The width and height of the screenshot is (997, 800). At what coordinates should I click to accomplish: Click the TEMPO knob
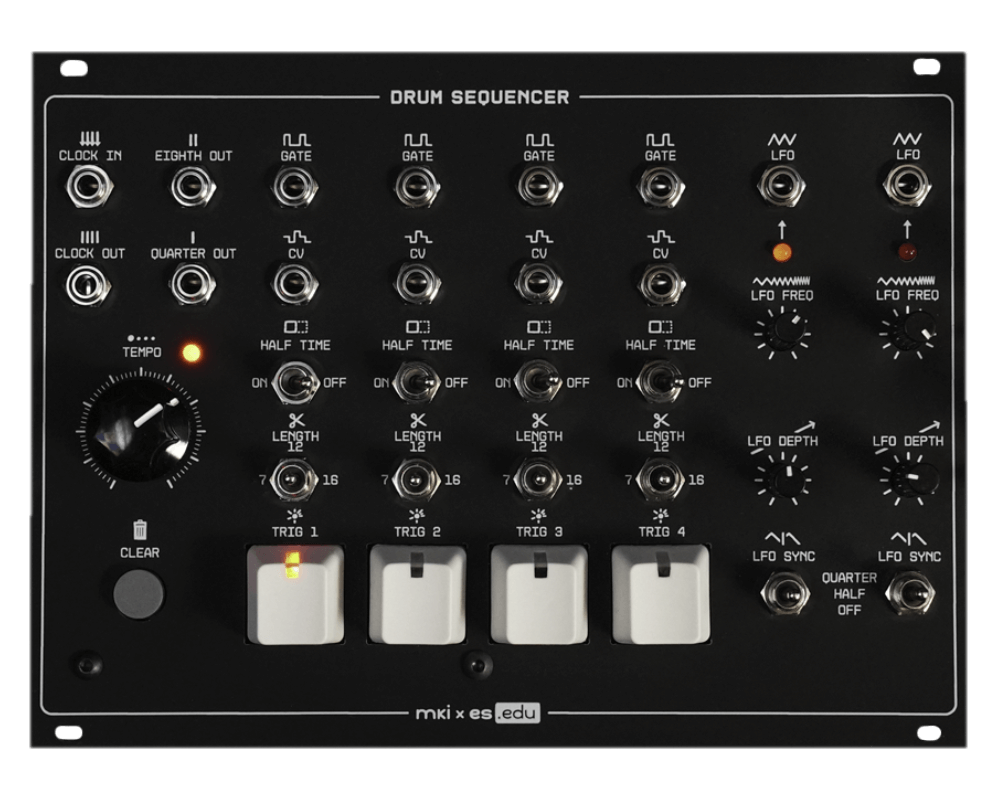pos(140,428)
